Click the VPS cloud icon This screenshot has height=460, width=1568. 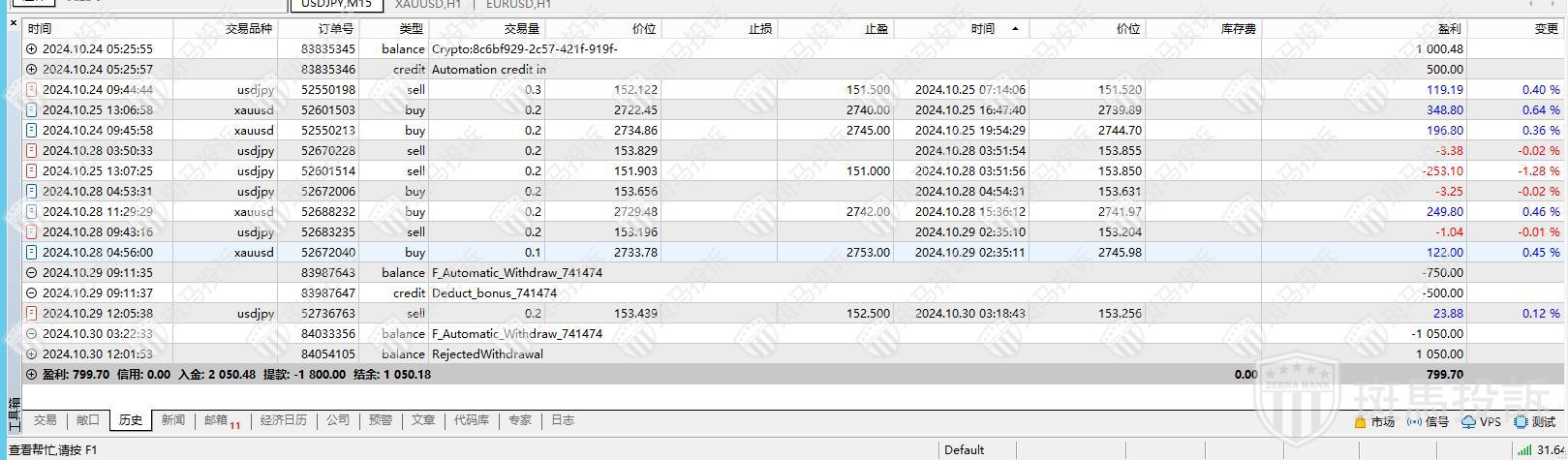[x=1468, y=422]
